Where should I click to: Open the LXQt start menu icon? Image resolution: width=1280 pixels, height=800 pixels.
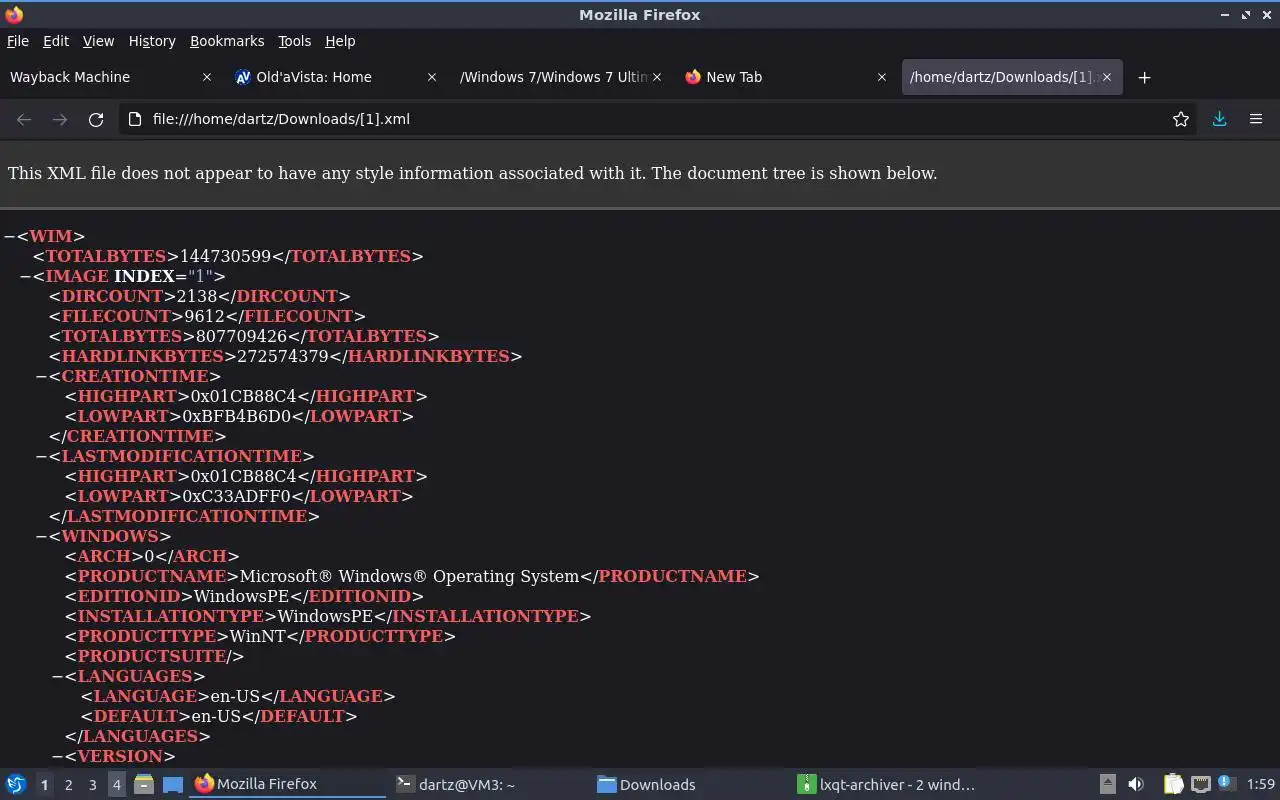(16, 784)
